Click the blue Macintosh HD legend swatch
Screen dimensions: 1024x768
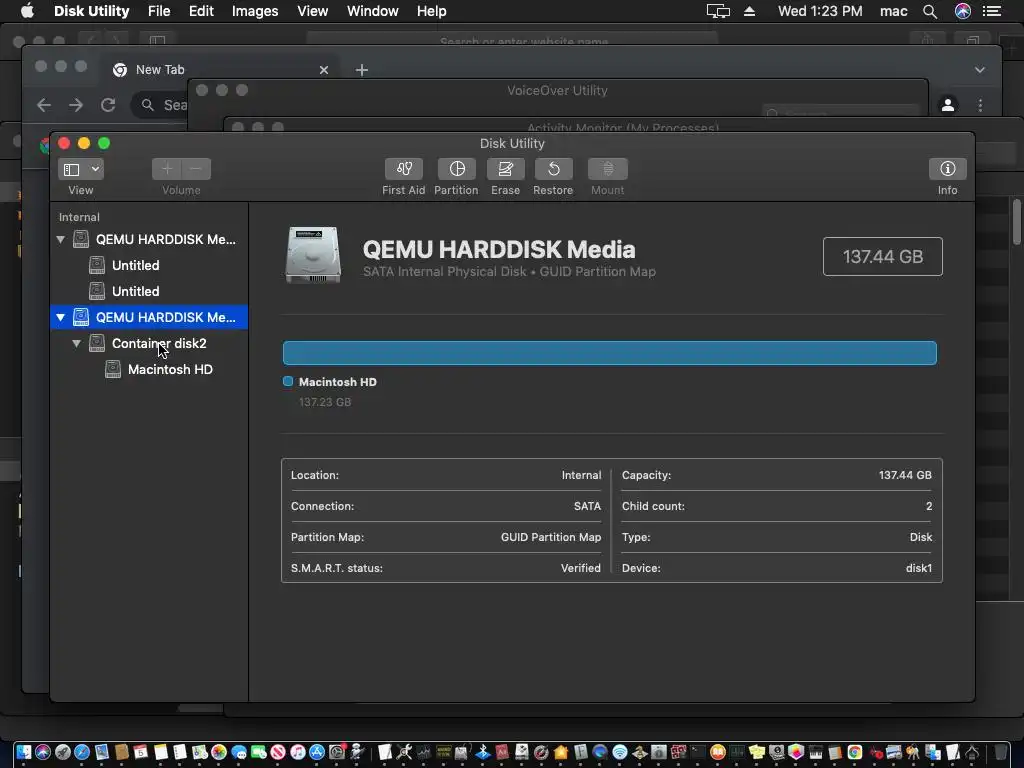[288, 381]
